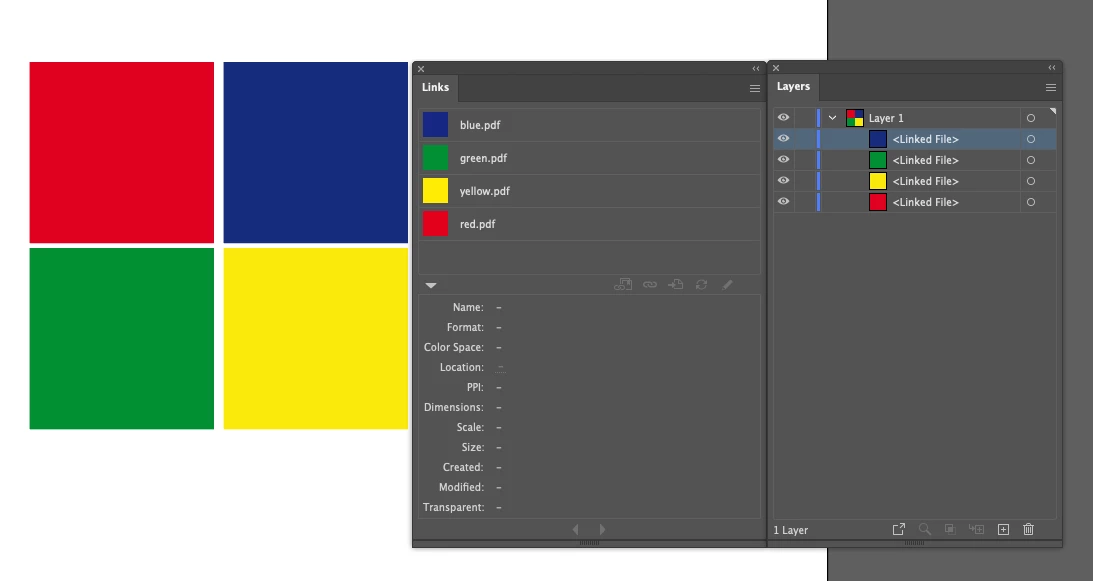The width and height of the screenshot is (1093, 581).
Task: Open the Layers panel hamburger menu
Action: tap(1050, 88)
